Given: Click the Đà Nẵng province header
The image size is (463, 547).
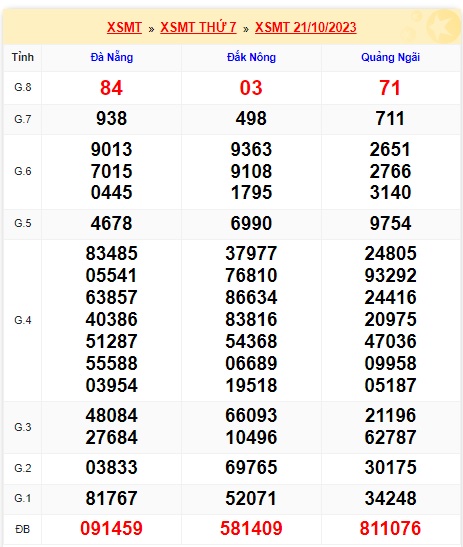Looking at the screenshot, I should click(x=112, y=57).
